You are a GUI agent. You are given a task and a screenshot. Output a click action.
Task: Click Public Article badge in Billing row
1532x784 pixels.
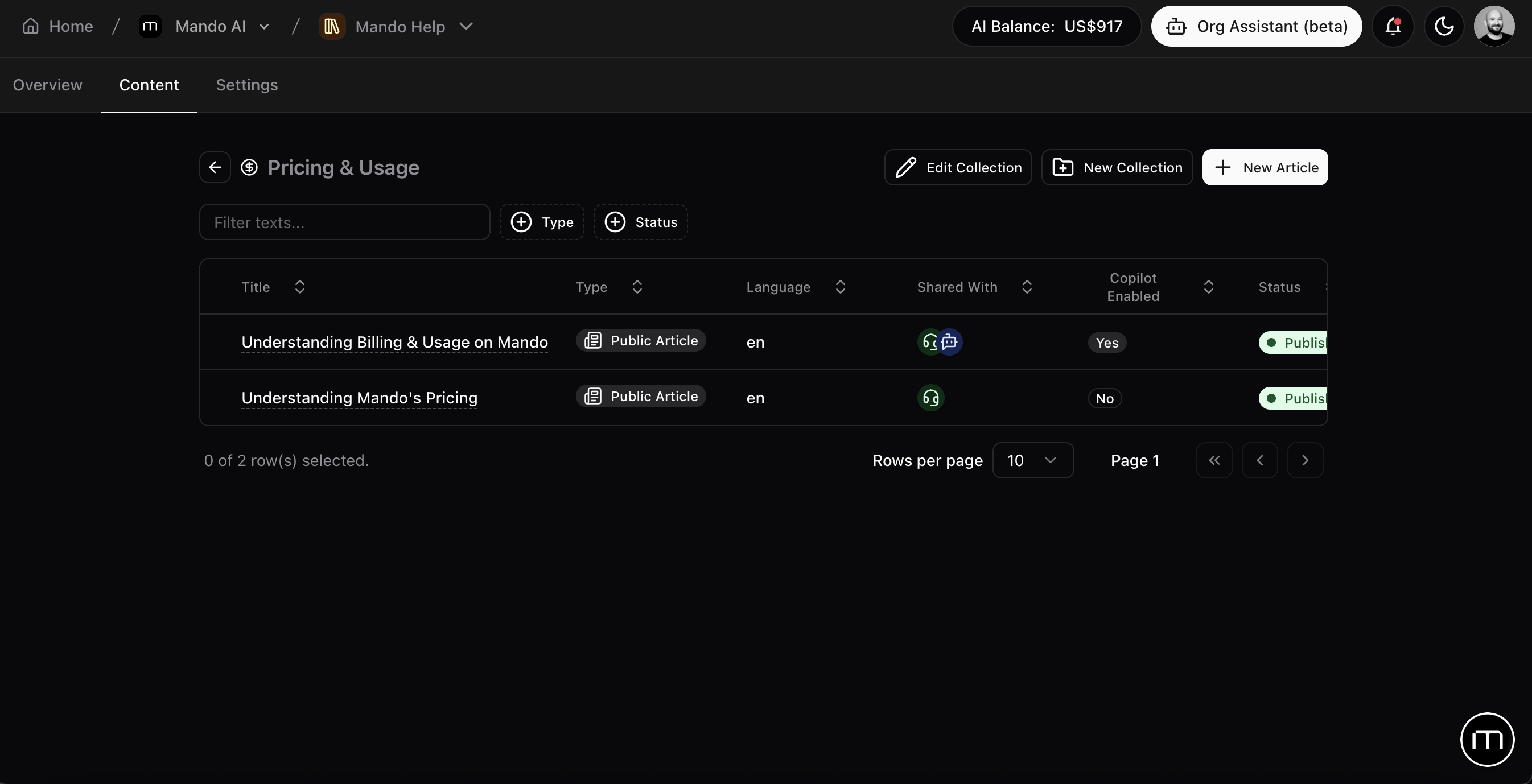(x=640, y=341)
